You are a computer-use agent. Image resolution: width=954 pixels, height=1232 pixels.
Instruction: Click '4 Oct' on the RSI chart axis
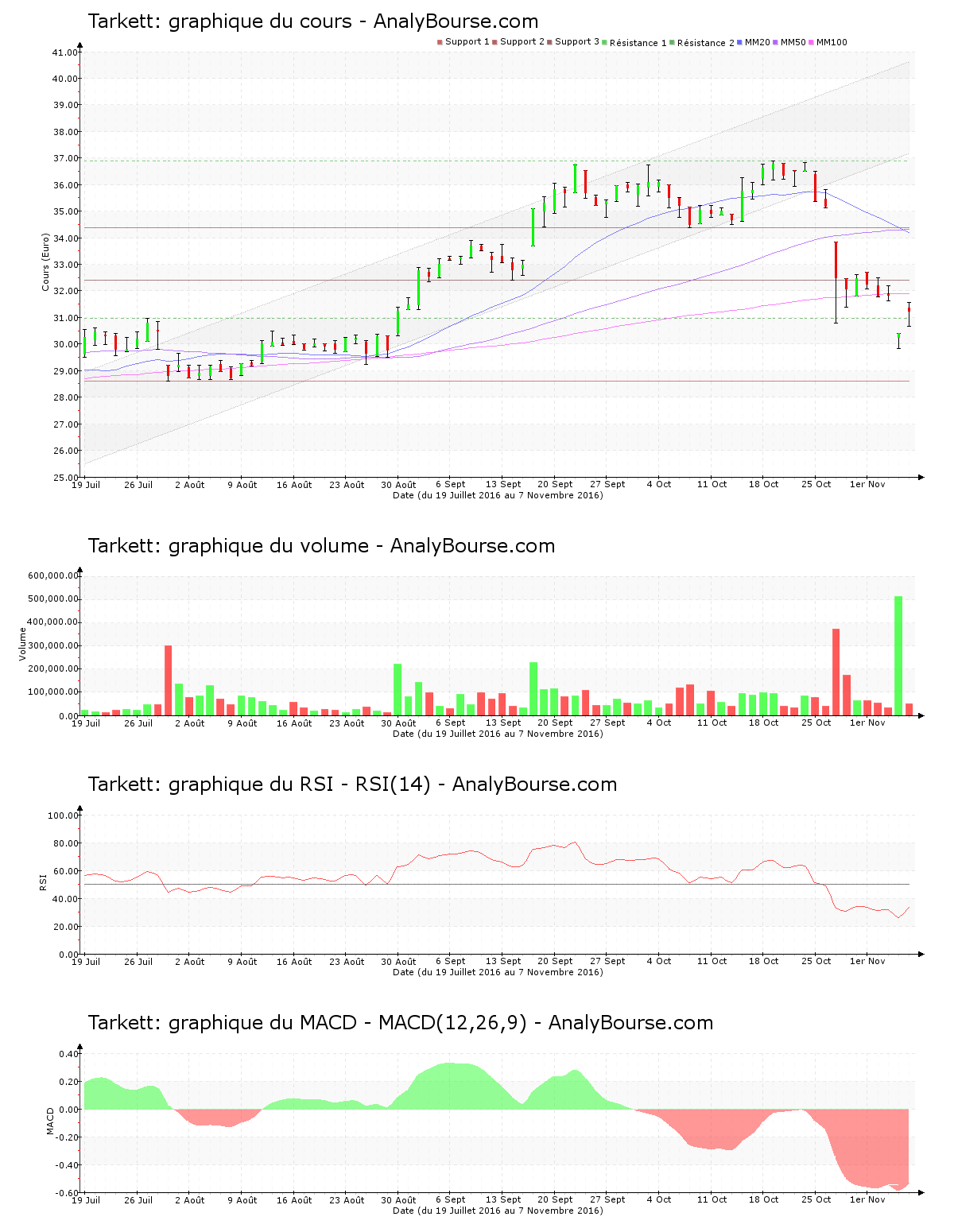[x=659, y=961]
